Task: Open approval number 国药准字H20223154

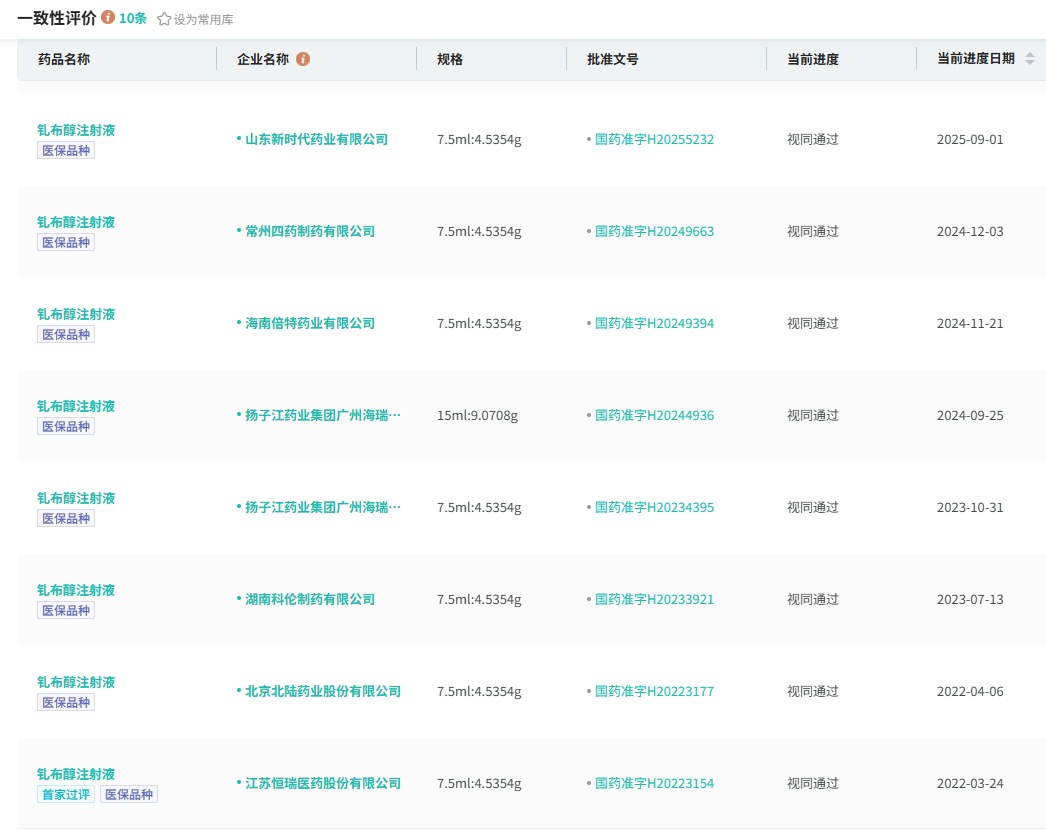Action: point(654,783)
